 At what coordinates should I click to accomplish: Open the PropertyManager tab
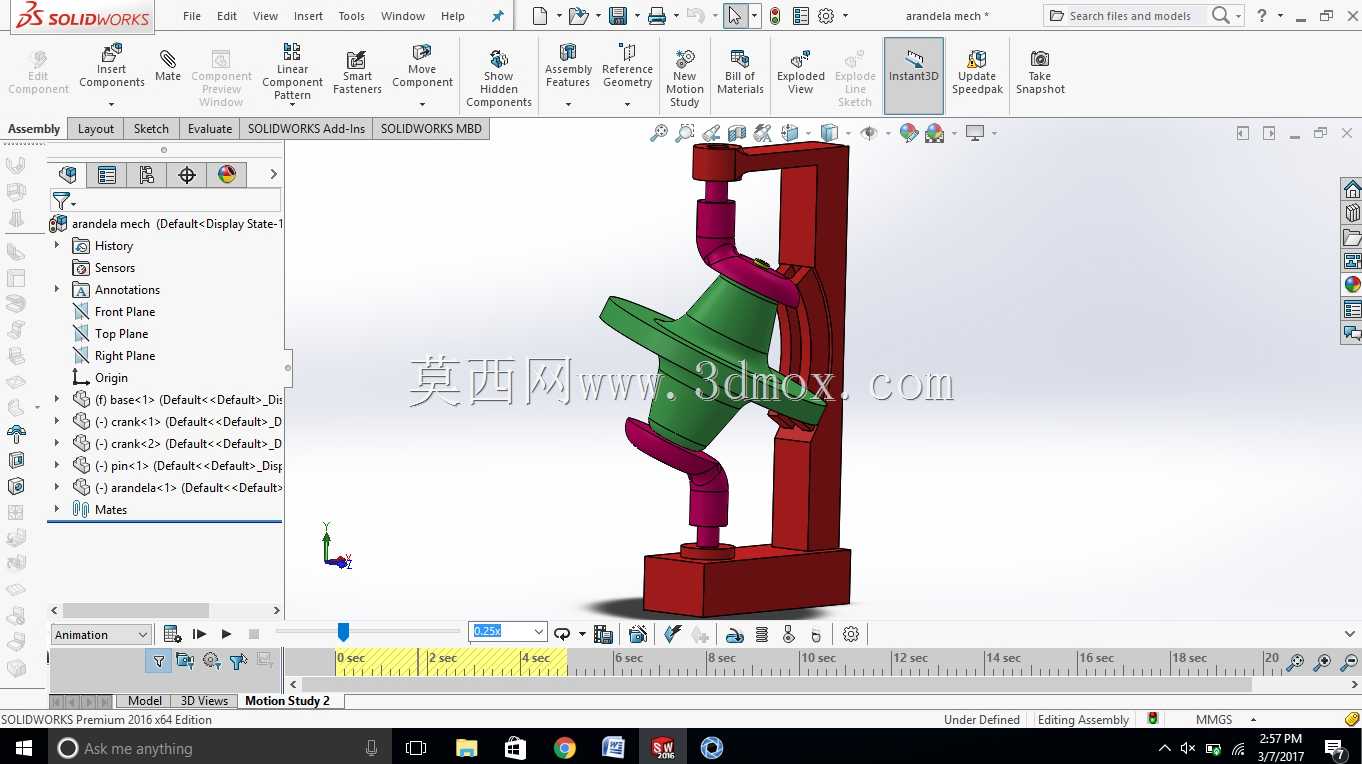(107, 175)
